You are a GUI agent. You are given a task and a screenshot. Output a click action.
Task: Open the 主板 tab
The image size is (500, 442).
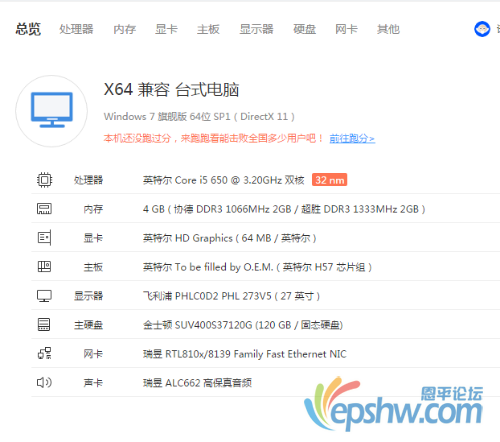pos(208,29)
